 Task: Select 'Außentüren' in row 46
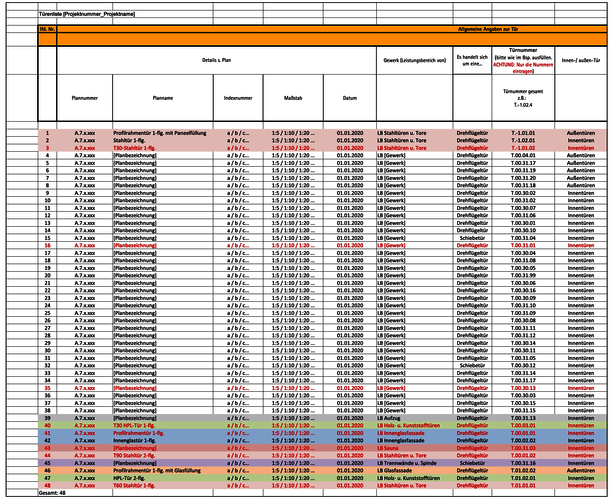point(581,470)
